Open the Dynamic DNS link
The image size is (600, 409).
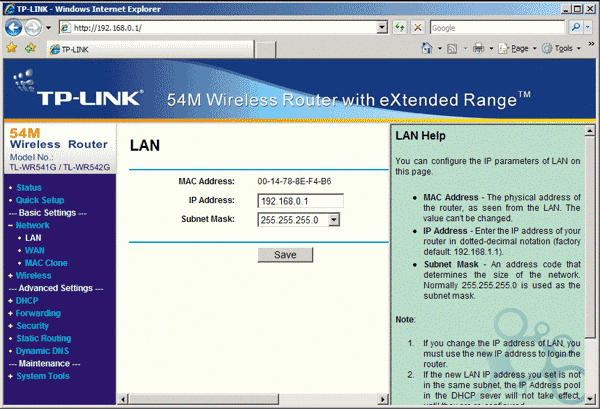coord(42,351)
